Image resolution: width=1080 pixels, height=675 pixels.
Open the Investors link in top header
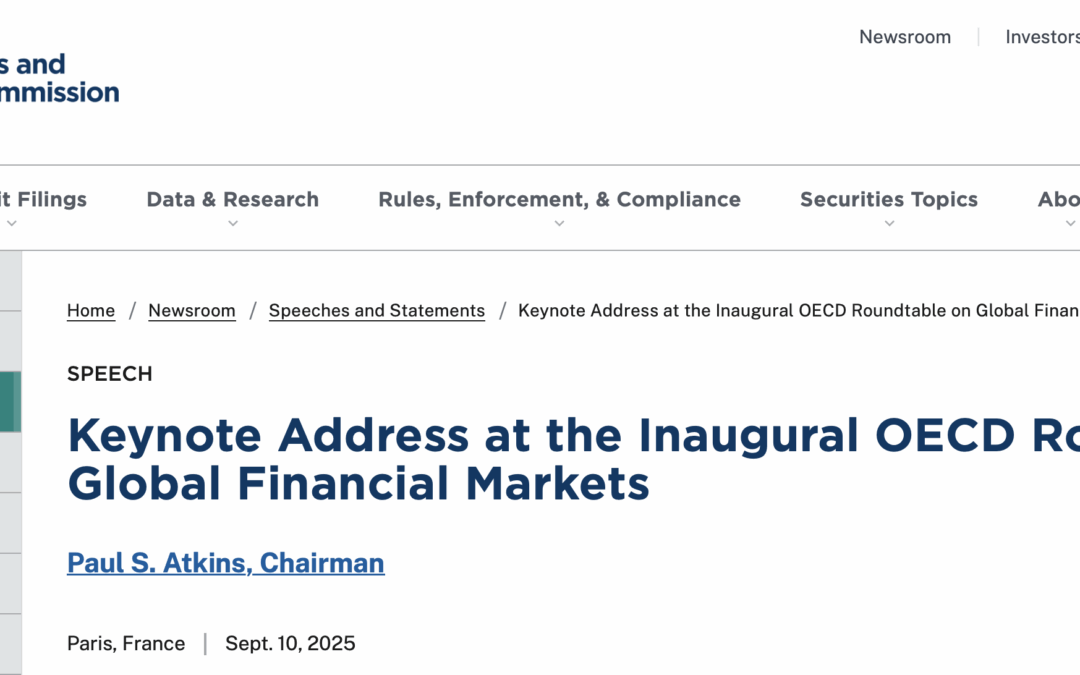(x=1042, y=37)
